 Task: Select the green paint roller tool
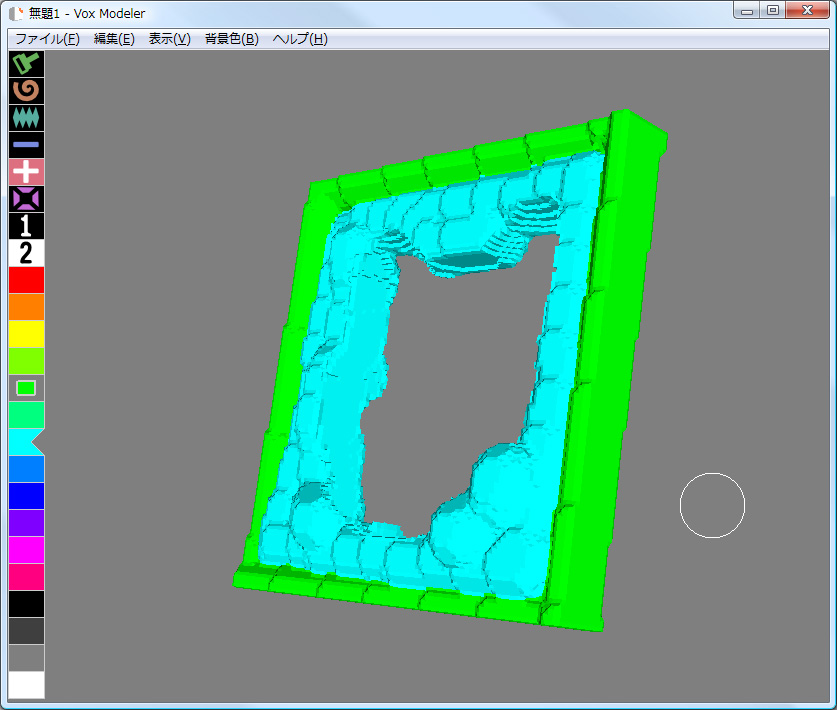[26, 64]
